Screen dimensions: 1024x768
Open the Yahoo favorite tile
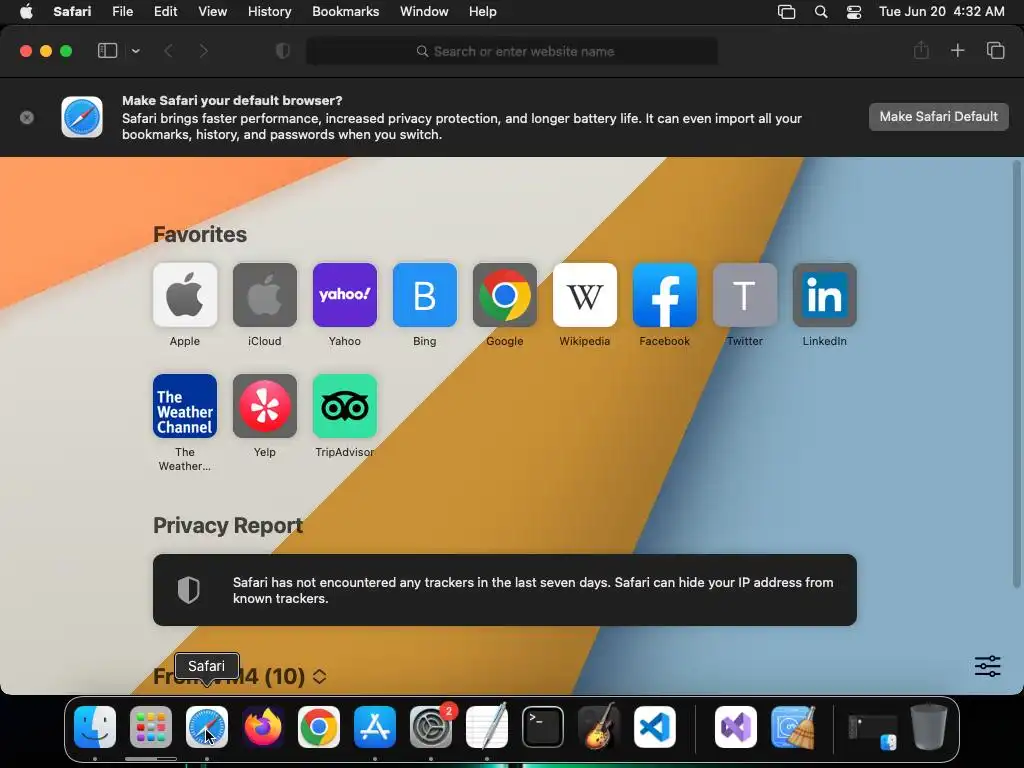pyautogui.click(x=345, y=295)
